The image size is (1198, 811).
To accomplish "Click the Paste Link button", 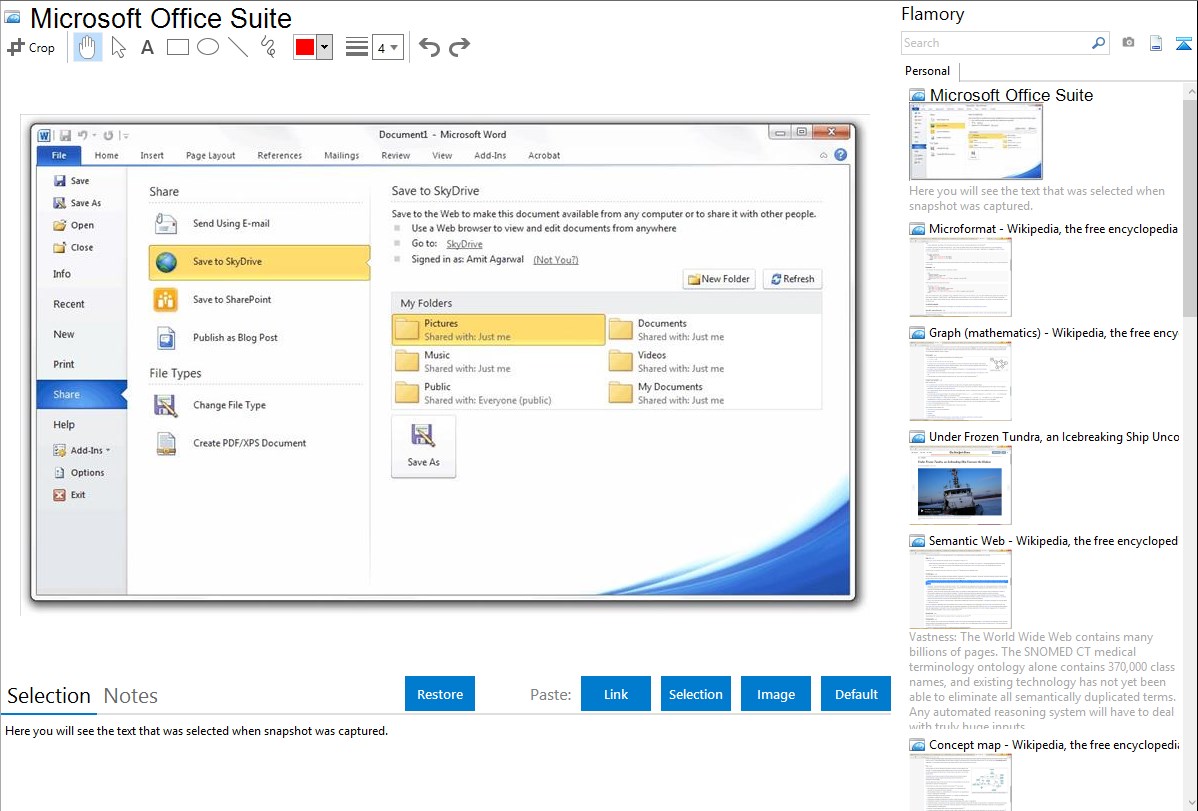I will (x=616, y=694).
